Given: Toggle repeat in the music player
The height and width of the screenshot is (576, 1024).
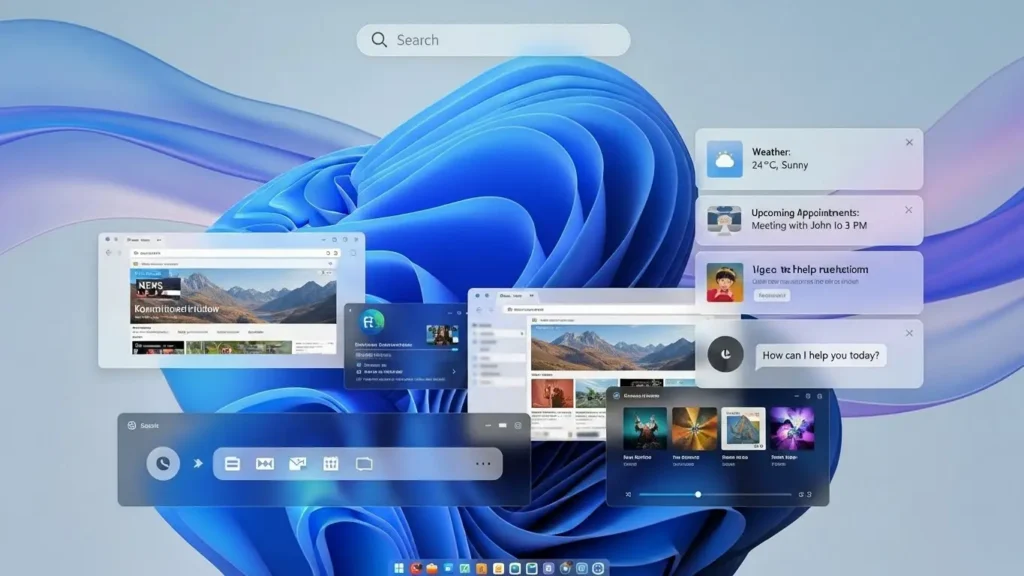Looking at the screenshot, I should (803, 494).
